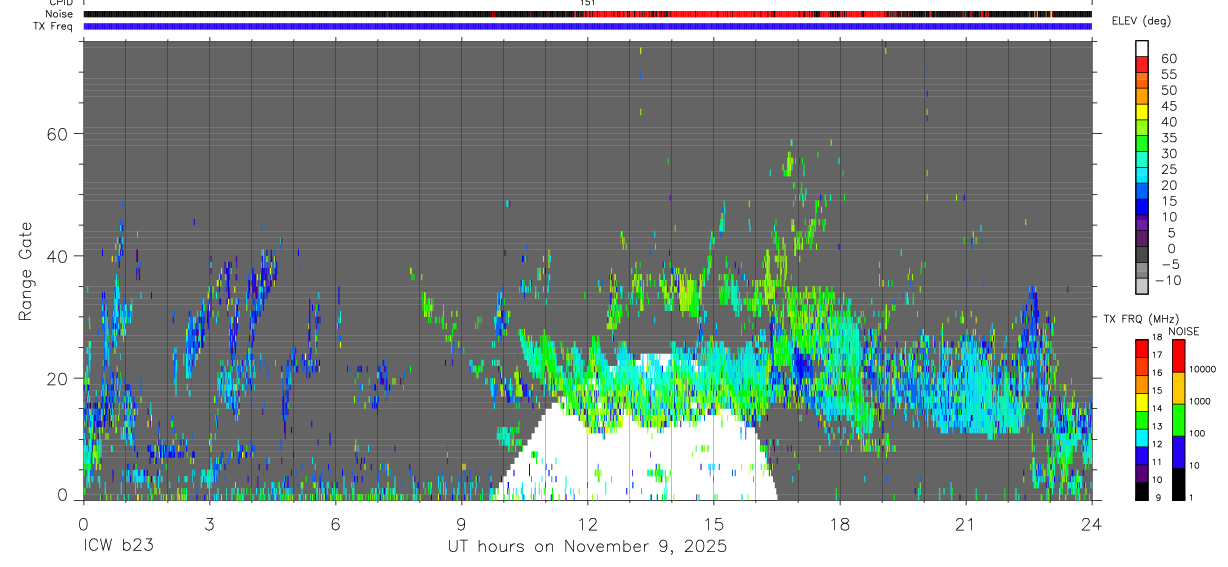
Task: Click x-axis tick label '18' under the plot
Action: (x=839, y=524)
